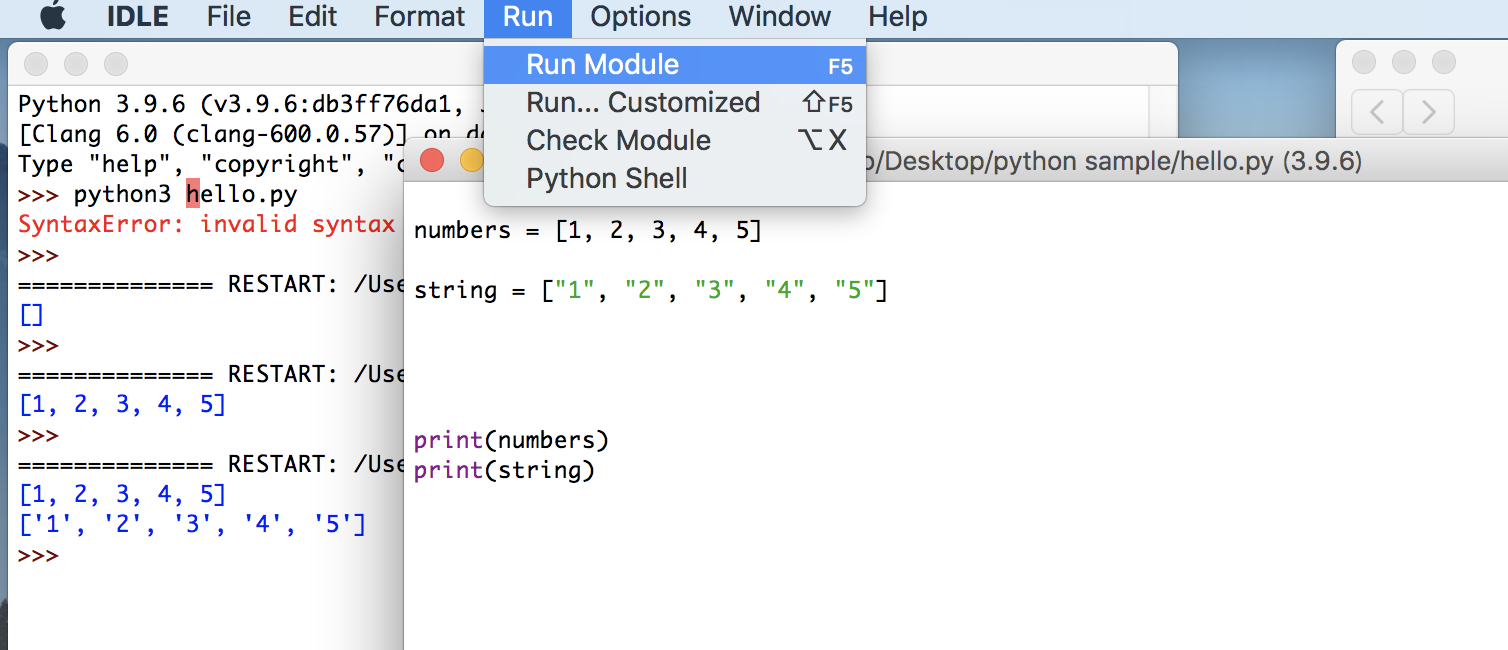Click the highlighted 'h' error character

click(x=193, y=194)
